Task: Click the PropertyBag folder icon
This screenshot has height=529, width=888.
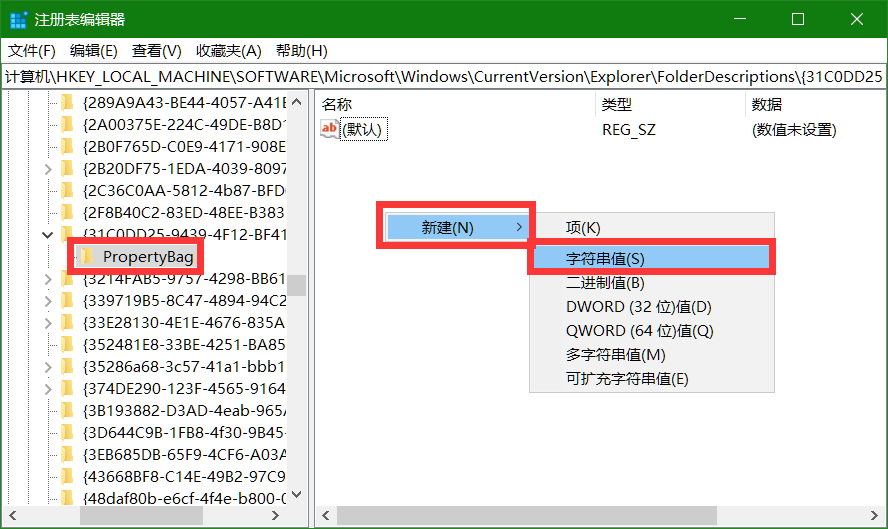Action: point(88,257)
